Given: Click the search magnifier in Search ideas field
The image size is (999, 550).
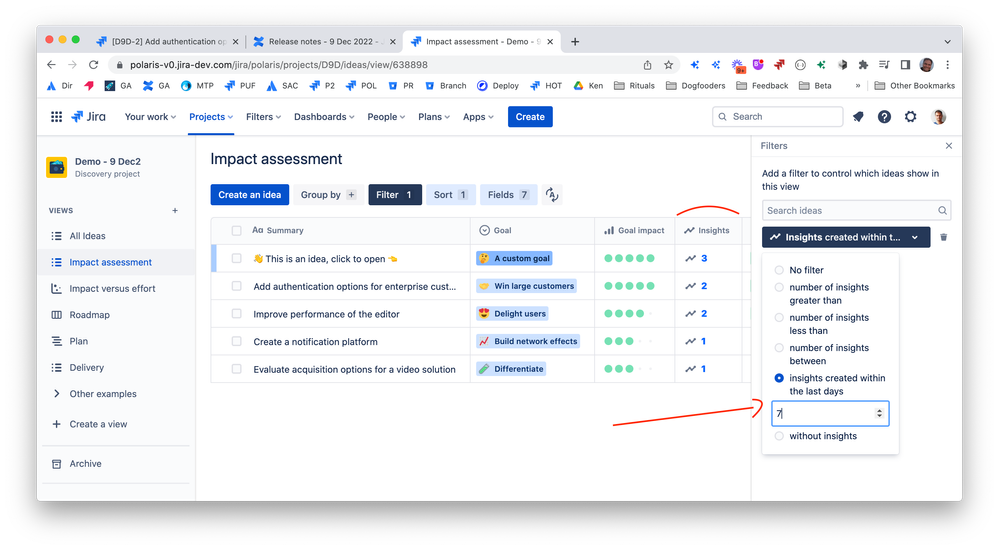Looking at the screenshot, I should tap(942, 210).
